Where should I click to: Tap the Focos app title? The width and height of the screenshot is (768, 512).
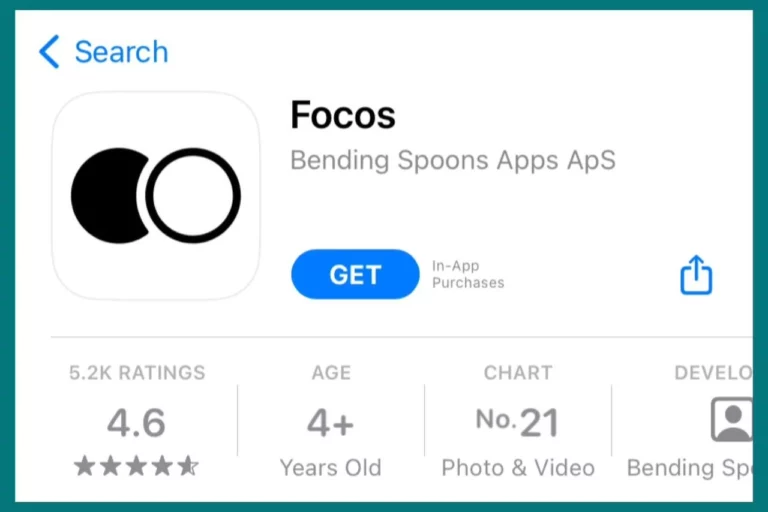tap(343, 115)
